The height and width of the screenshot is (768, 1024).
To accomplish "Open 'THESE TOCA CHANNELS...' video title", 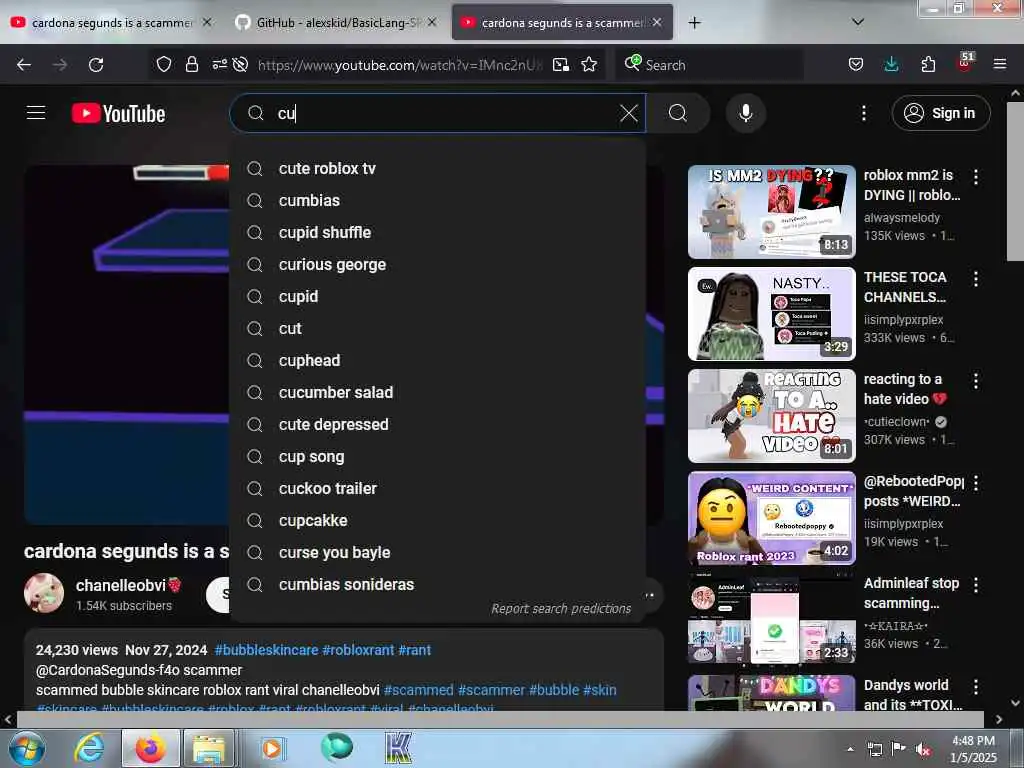I will click(905, 287).
